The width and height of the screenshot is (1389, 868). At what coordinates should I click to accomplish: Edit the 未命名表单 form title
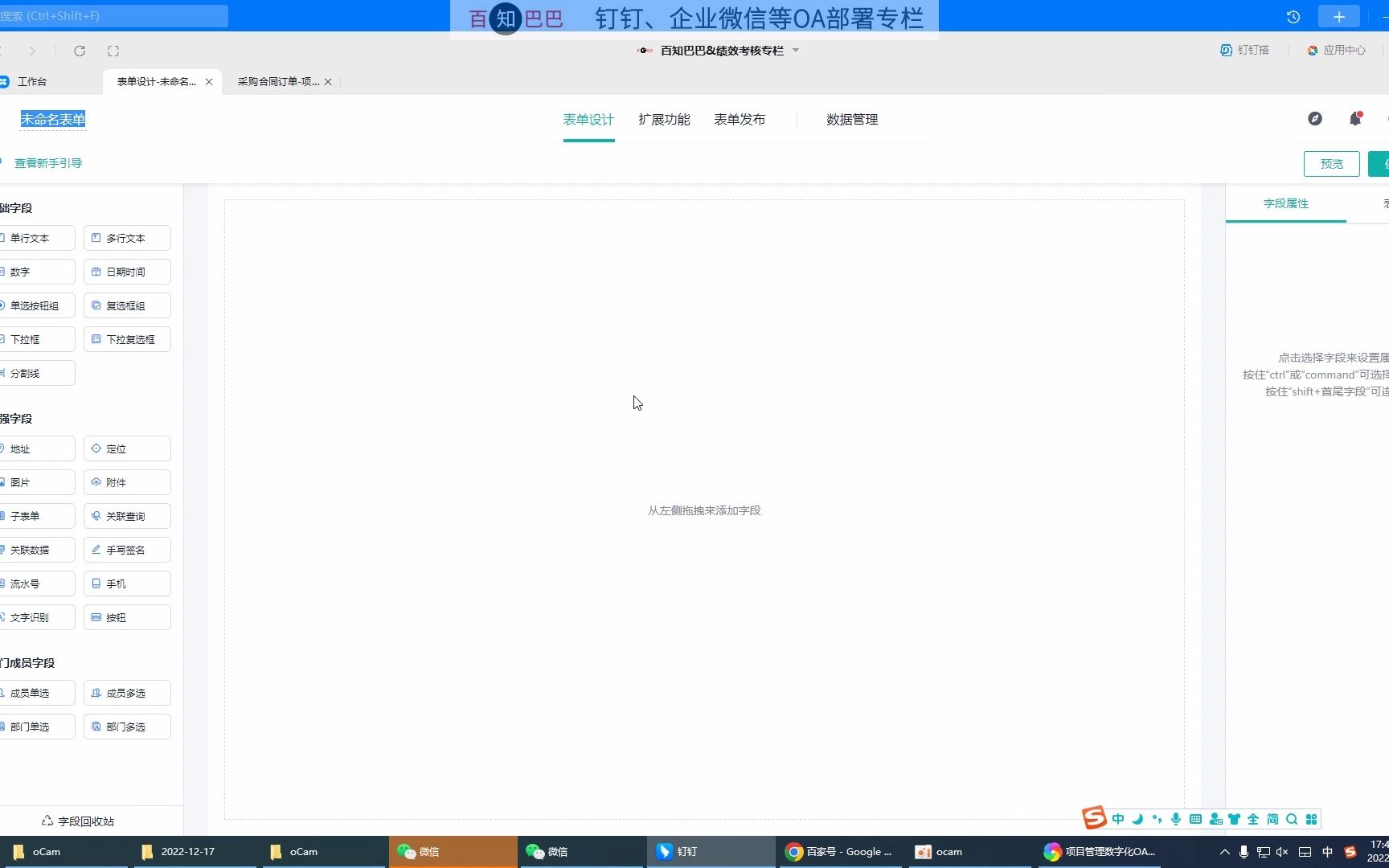click(53, 119)
